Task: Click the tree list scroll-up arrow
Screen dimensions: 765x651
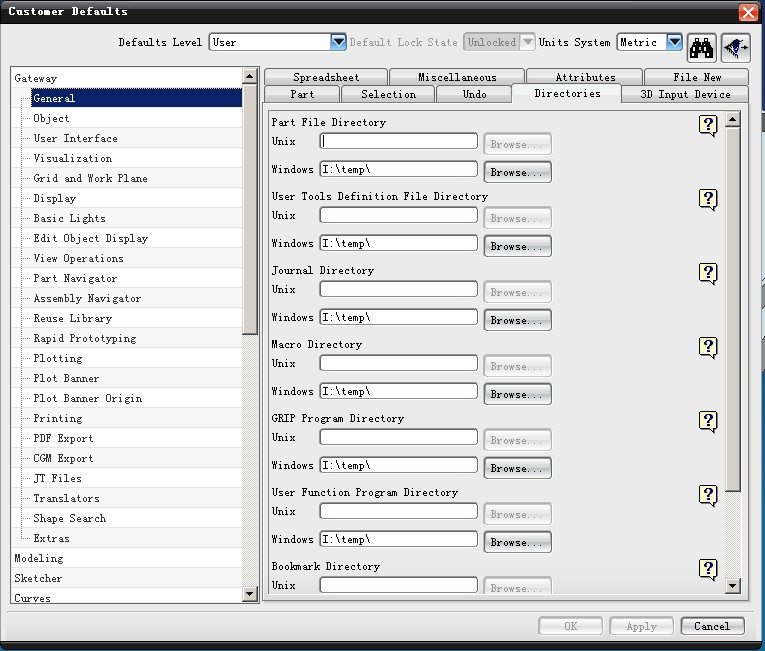Action: (x=249, y=76)
